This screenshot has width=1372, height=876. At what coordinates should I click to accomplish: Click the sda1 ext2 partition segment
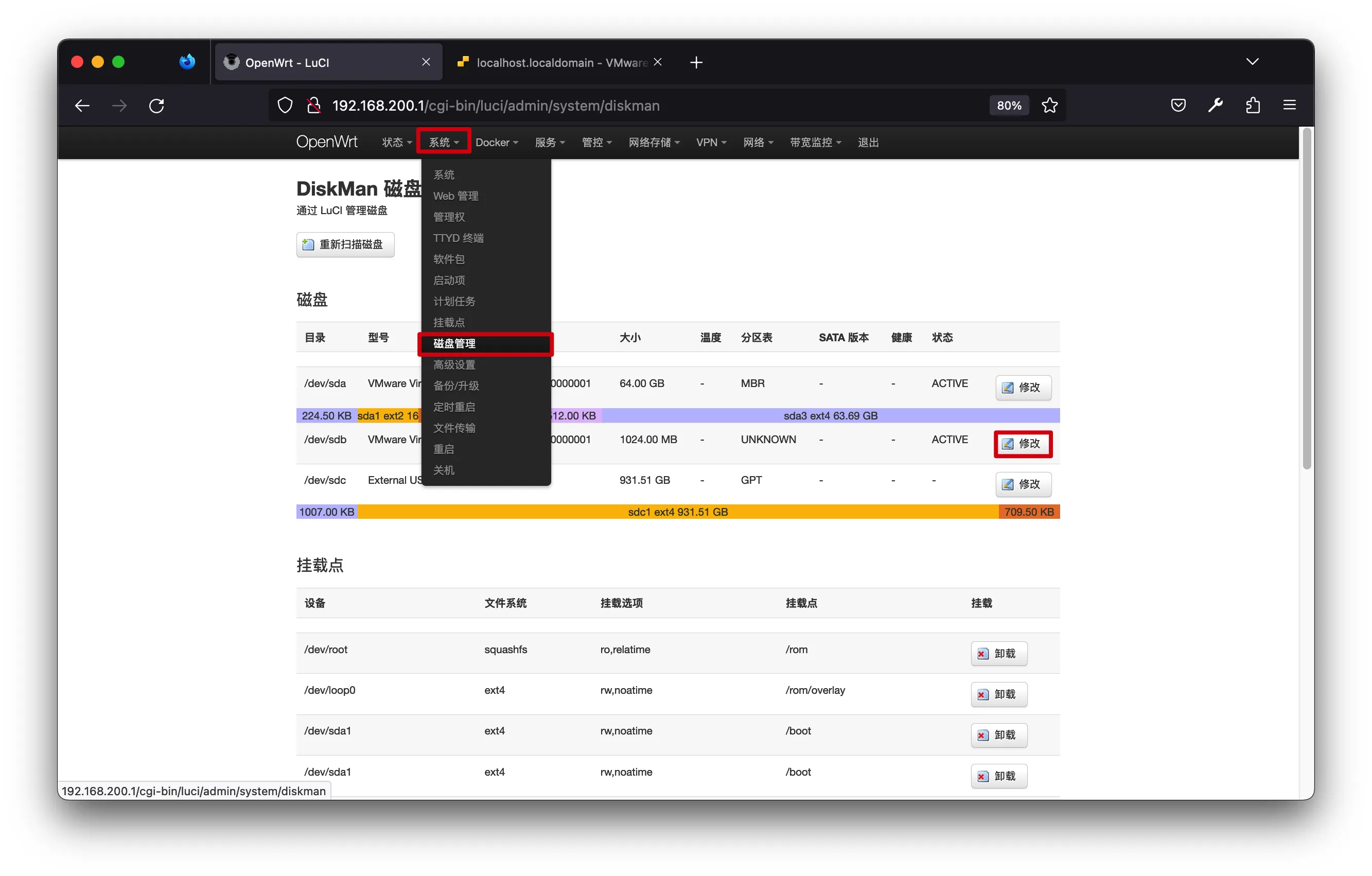389,415
